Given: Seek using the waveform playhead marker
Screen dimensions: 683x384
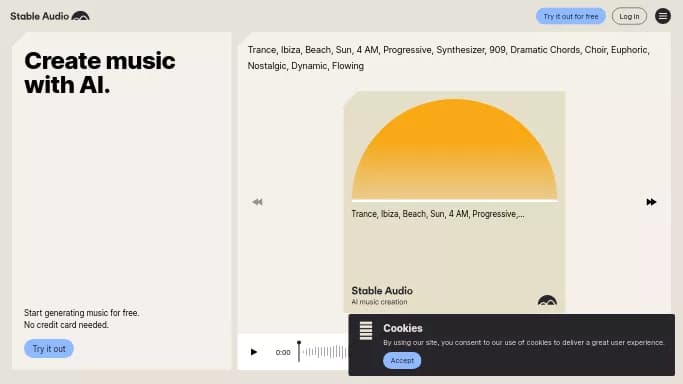Looking at the screenshot, I should point(299,351).
